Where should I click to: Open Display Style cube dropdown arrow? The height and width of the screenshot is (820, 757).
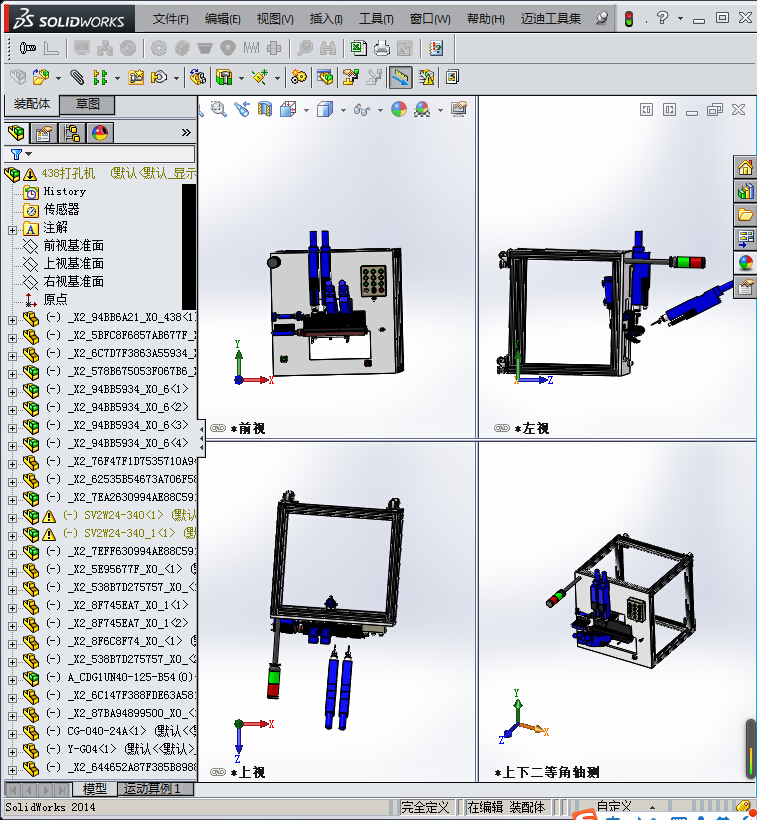(x=343, y=110)
